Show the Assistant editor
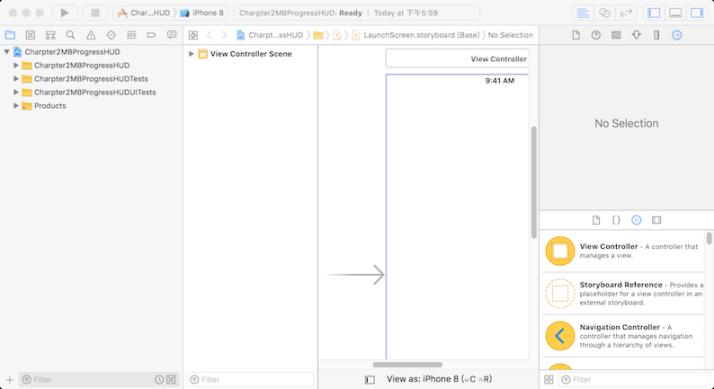This screenshot has width=714, height=389. [604, 13]
